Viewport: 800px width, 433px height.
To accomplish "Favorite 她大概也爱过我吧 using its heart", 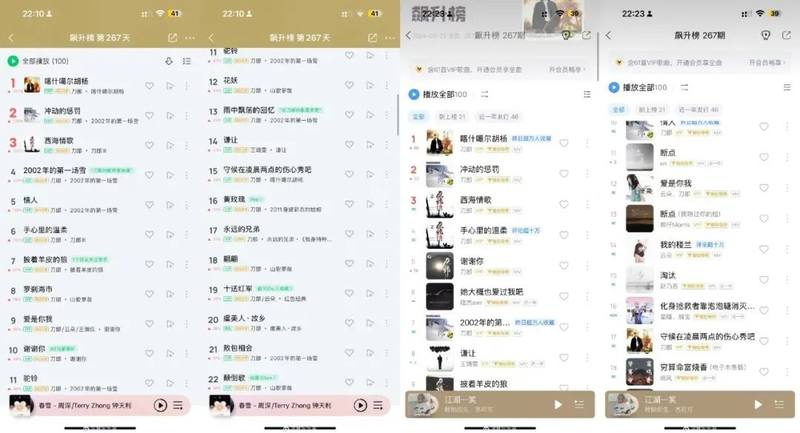I will tap(564, 296).
